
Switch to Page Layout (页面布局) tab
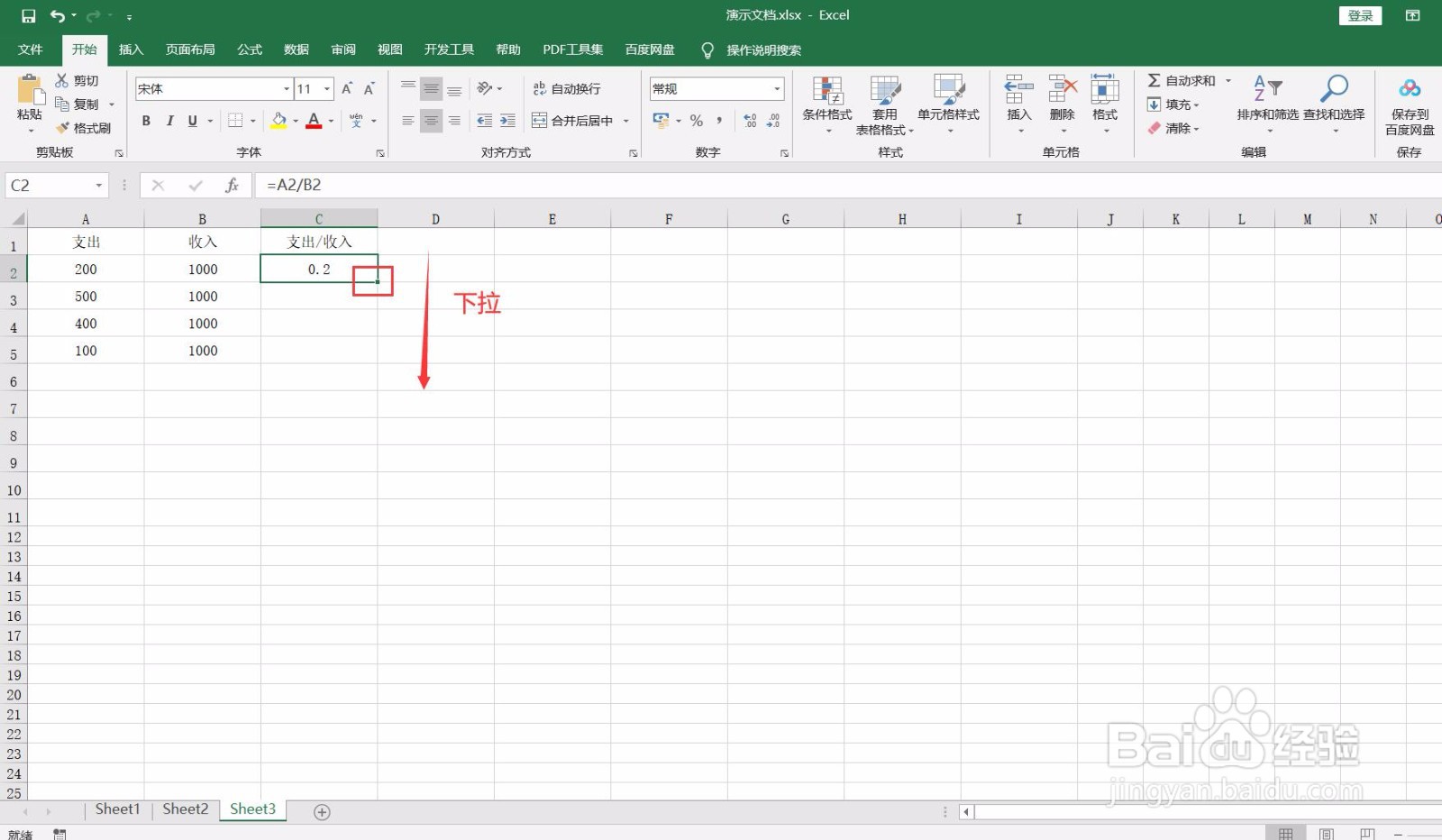[190, 50]
